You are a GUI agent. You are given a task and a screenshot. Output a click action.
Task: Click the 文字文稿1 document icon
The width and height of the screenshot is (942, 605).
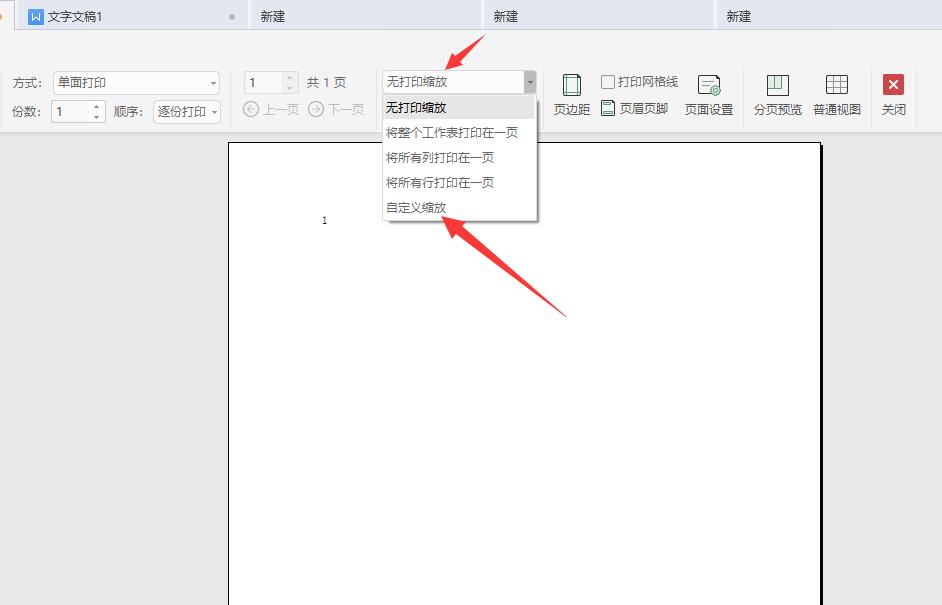(36, 17)
